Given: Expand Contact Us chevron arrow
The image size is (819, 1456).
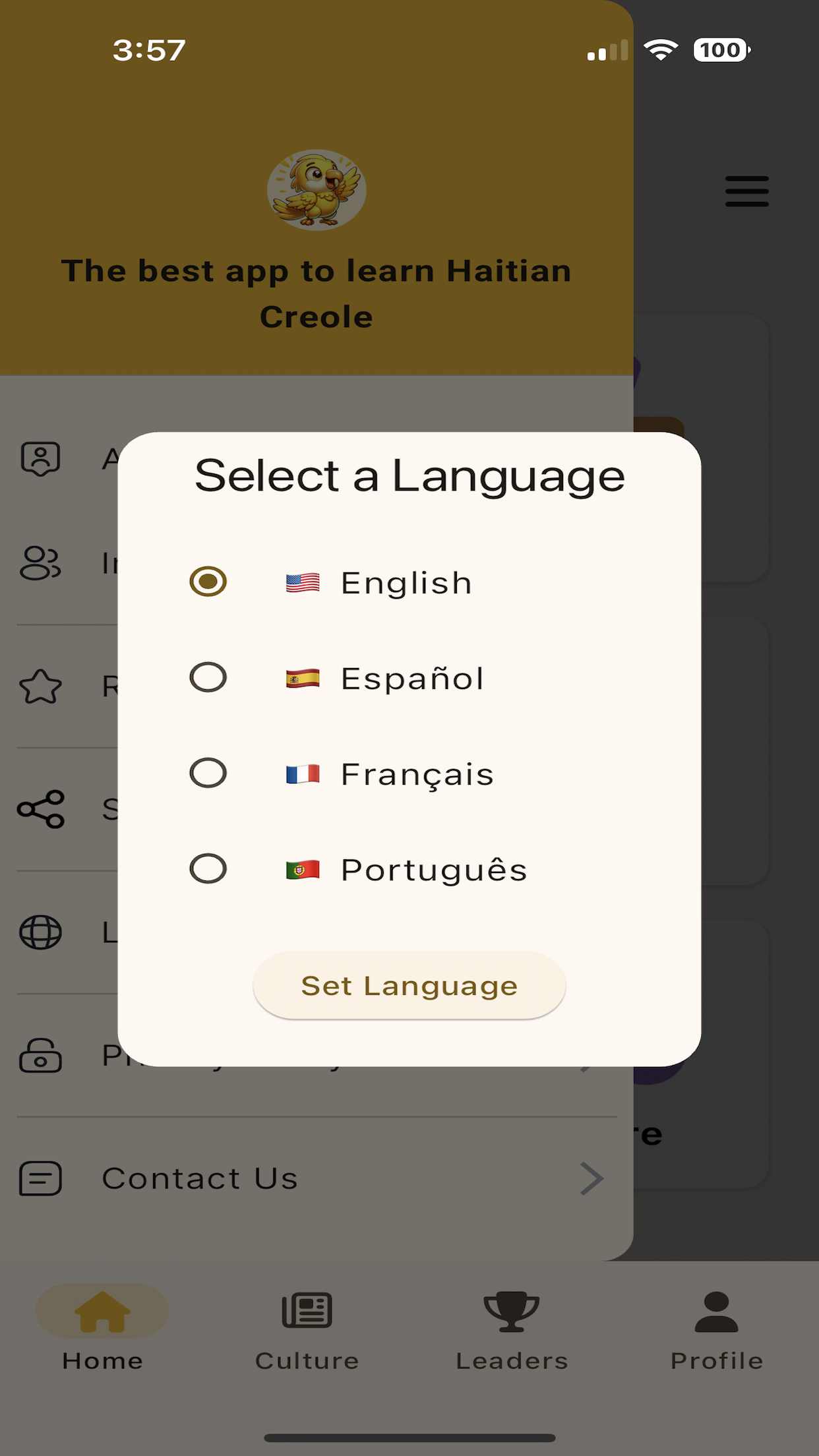Looking at the screenshot, I should 591,1178.
